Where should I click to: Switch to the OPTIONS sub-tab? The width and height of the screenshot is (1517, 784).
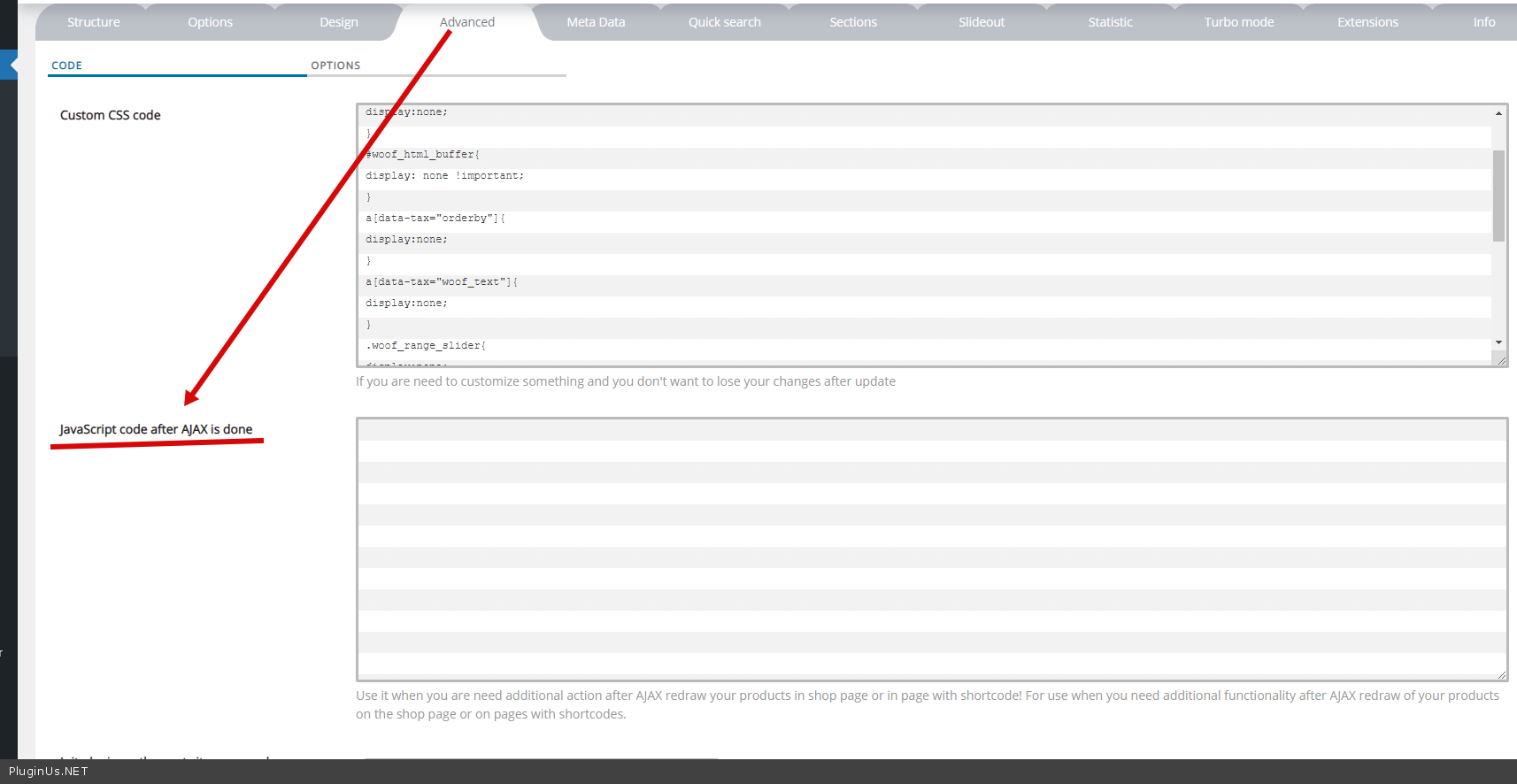[x=335, y=65]
